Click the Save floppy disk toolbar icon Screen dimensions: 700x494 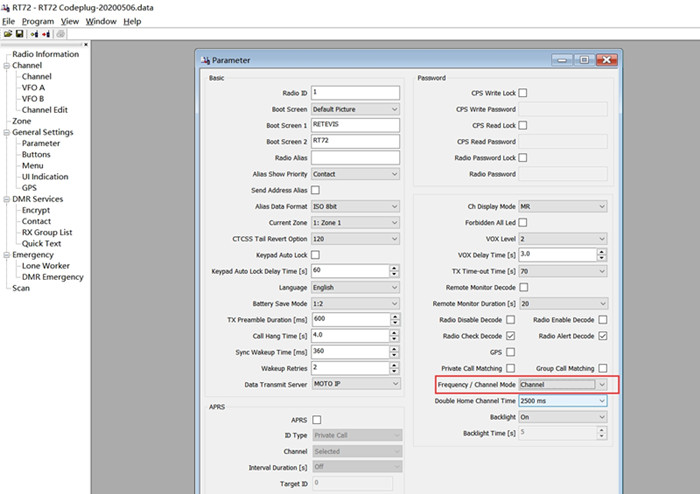pos(20,33)
